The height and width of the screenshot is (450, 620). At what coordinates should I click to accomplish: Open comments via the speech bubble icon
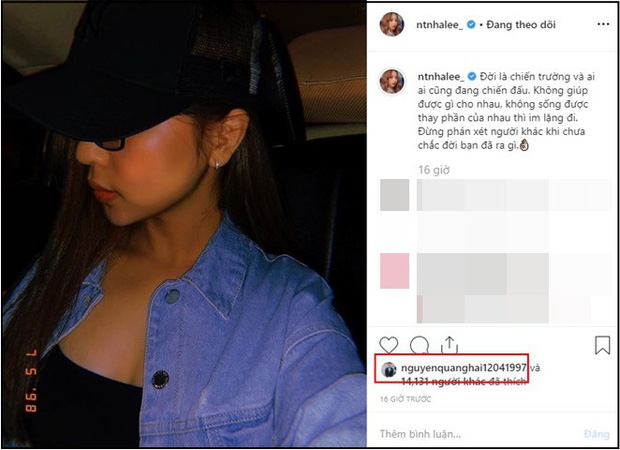tap(419, 345)
